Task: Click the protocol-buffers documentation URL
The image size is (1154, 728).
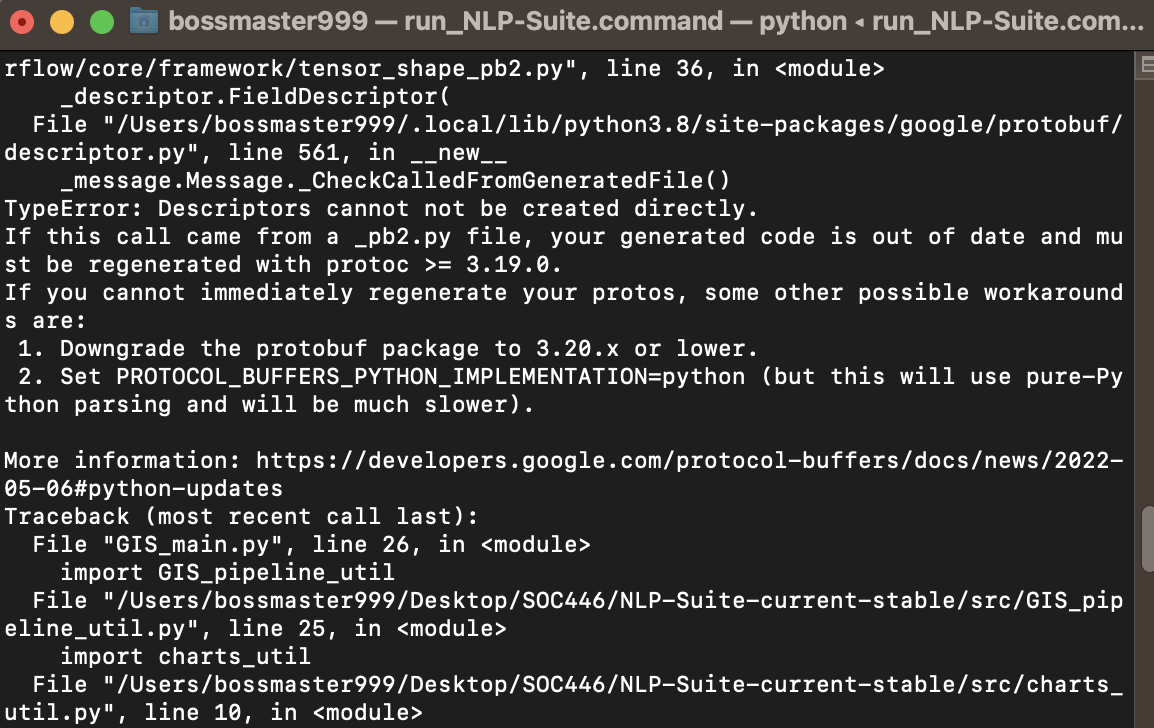Action: 690,460
